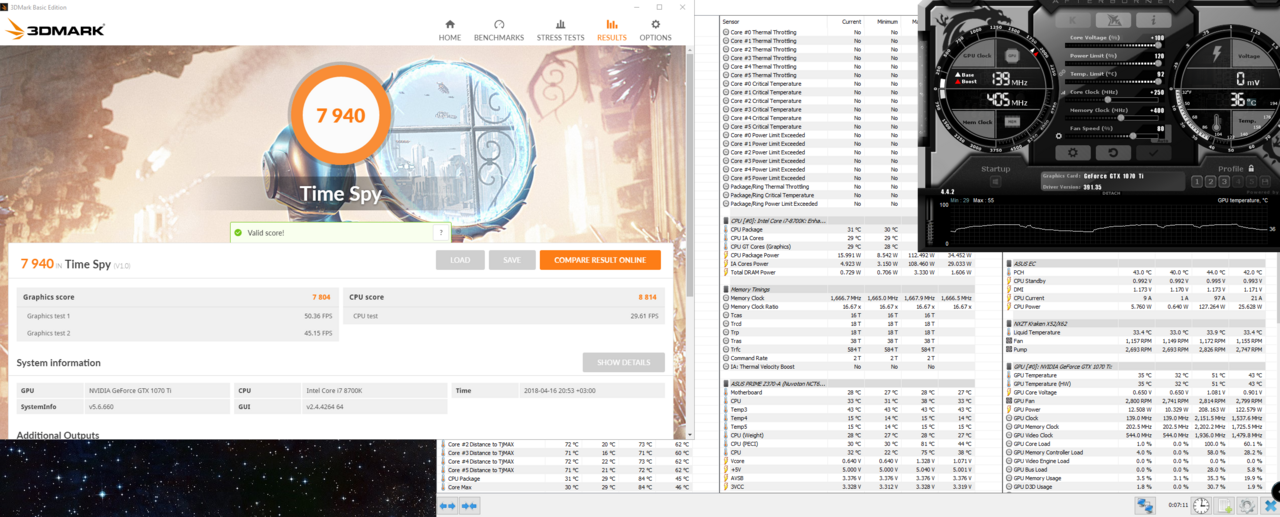The image size is (1280, 517).
Task: Click the valid score help question mark
Action: tap(440, 232)
